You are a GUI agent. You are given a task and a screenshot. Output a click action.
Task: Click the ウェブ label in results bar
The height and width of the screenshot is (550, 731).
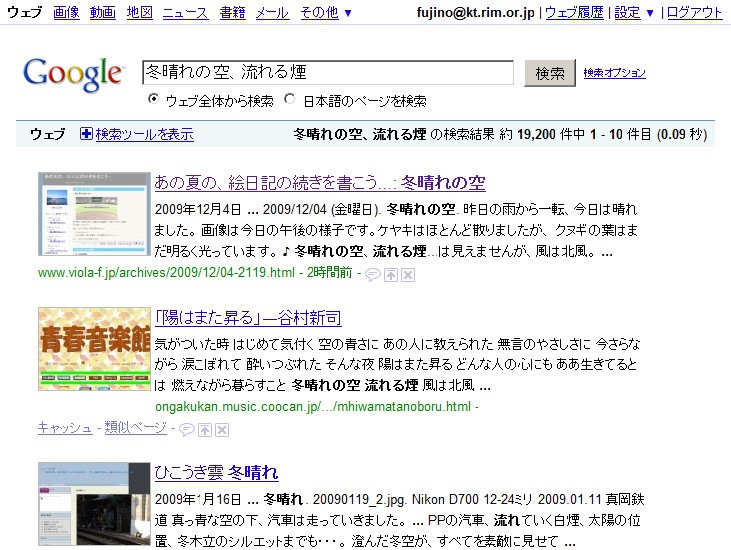click(48, 134)
